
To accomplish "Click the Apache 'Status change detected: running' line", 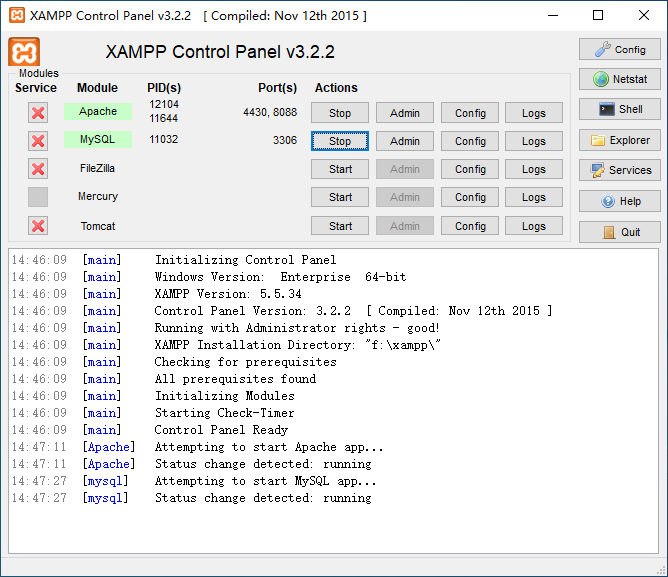I will (x=263, y=464).
